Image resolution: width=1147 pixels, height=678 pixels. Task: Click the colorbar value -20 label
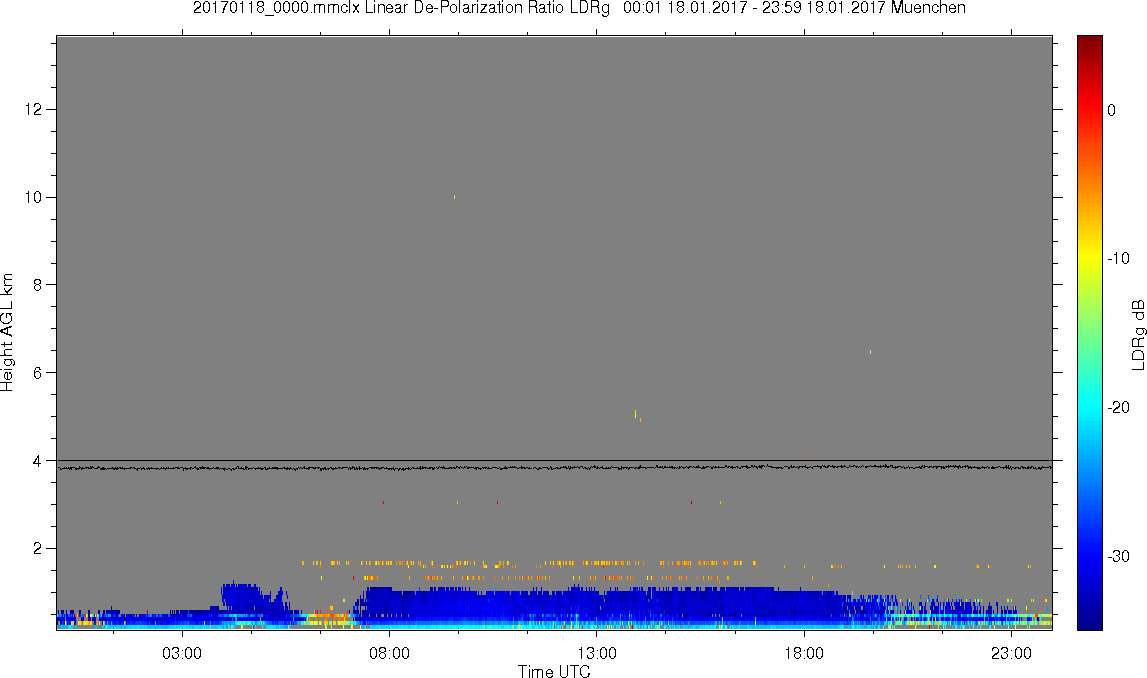pos(1118,407)
